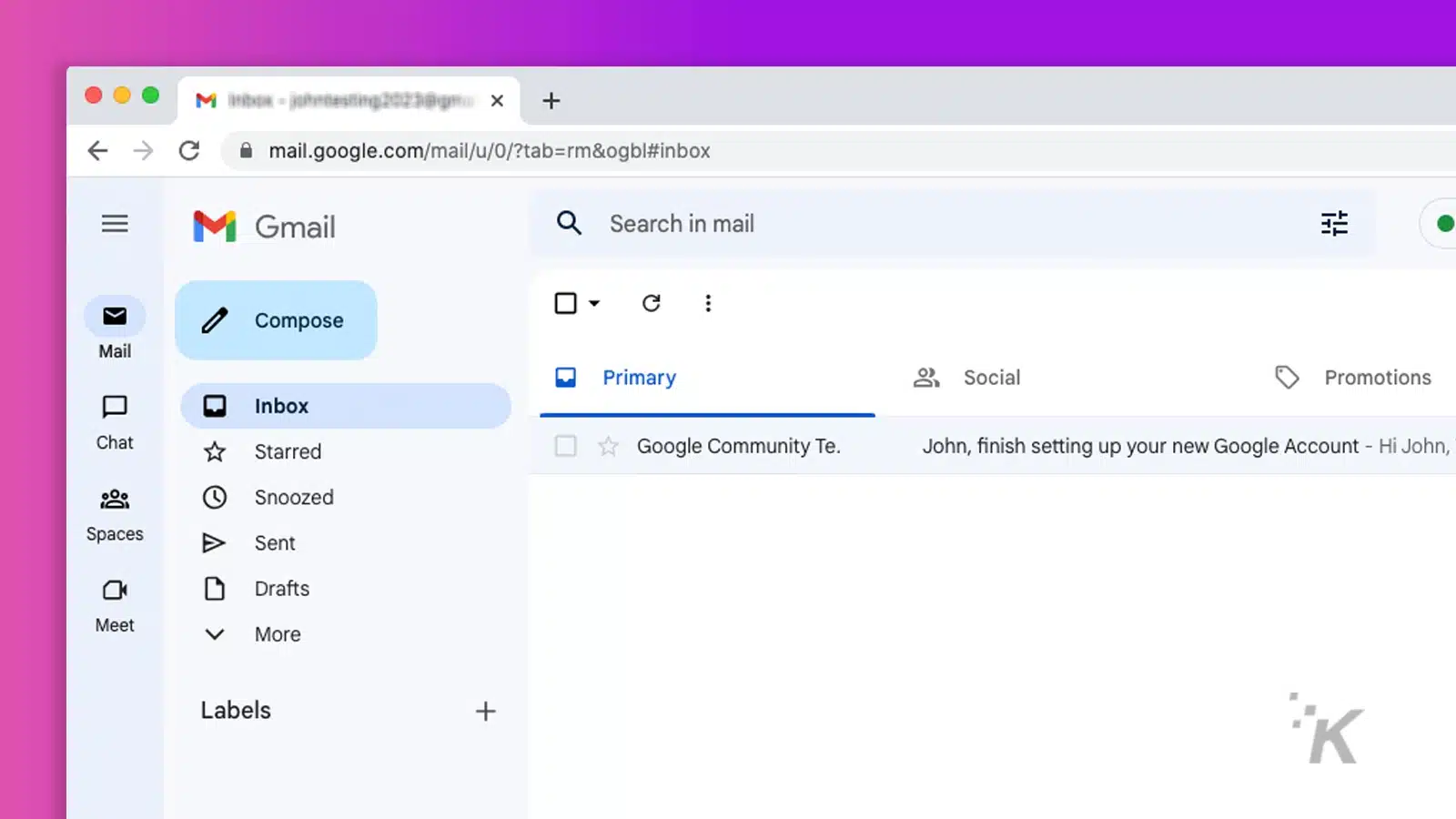Compose a new email

click(x=276, y=320)
